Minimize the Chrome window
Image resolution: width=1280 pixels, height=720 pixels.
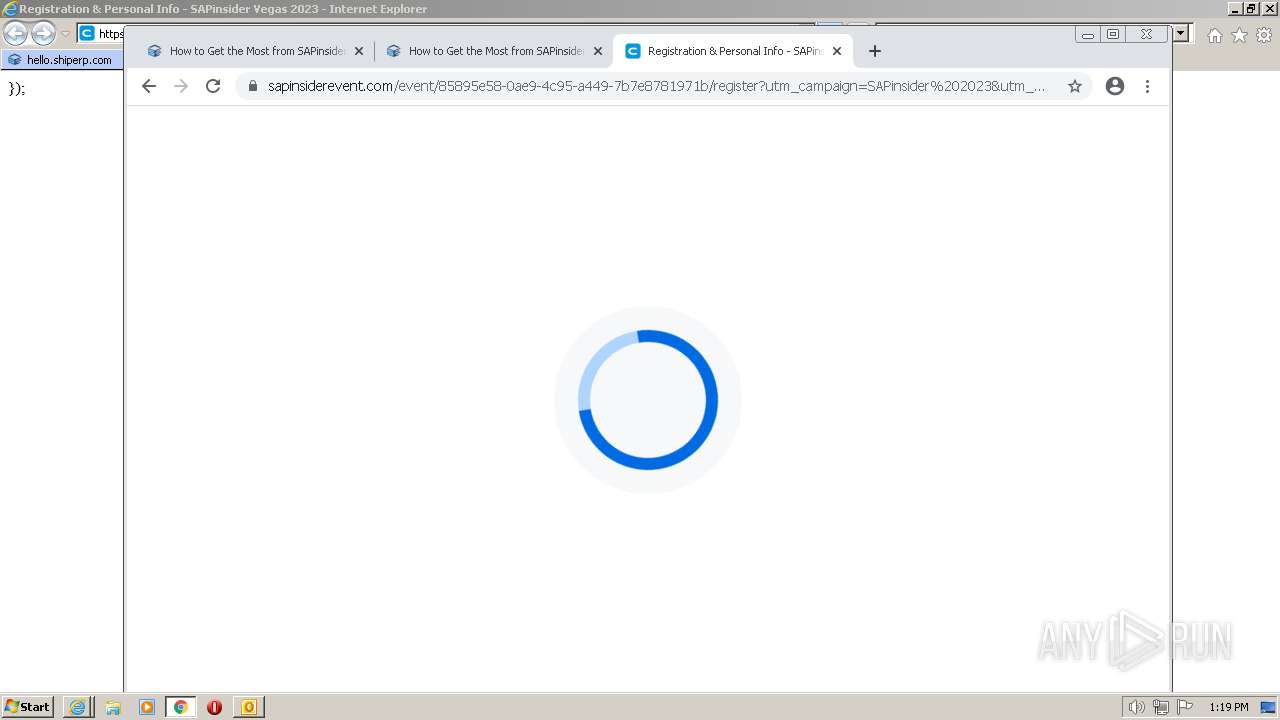(x=1088, y=34)
